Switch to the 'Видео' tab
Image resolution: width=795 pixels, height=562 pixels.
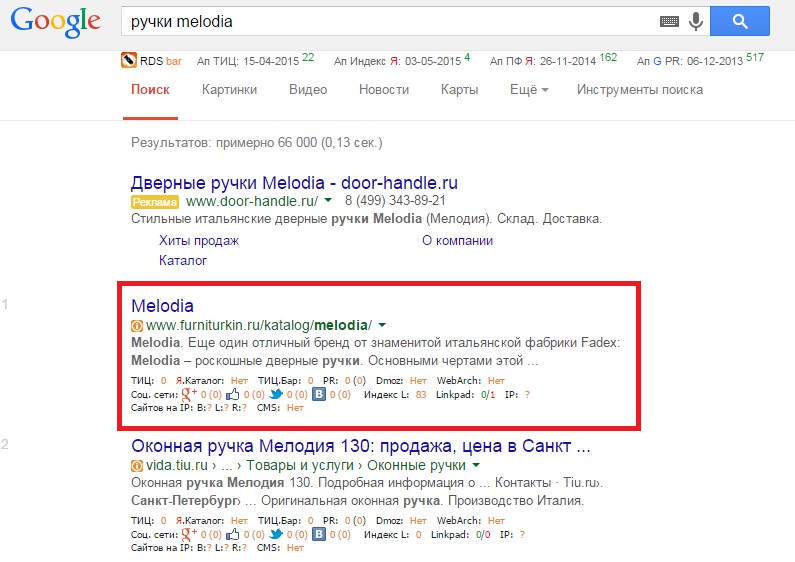[308, 90]
